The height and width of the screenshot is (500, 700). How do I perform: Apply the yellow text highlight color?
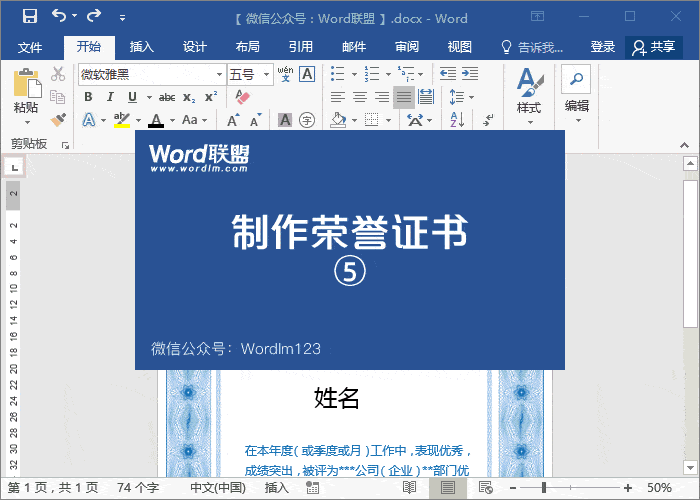[122, 120]
